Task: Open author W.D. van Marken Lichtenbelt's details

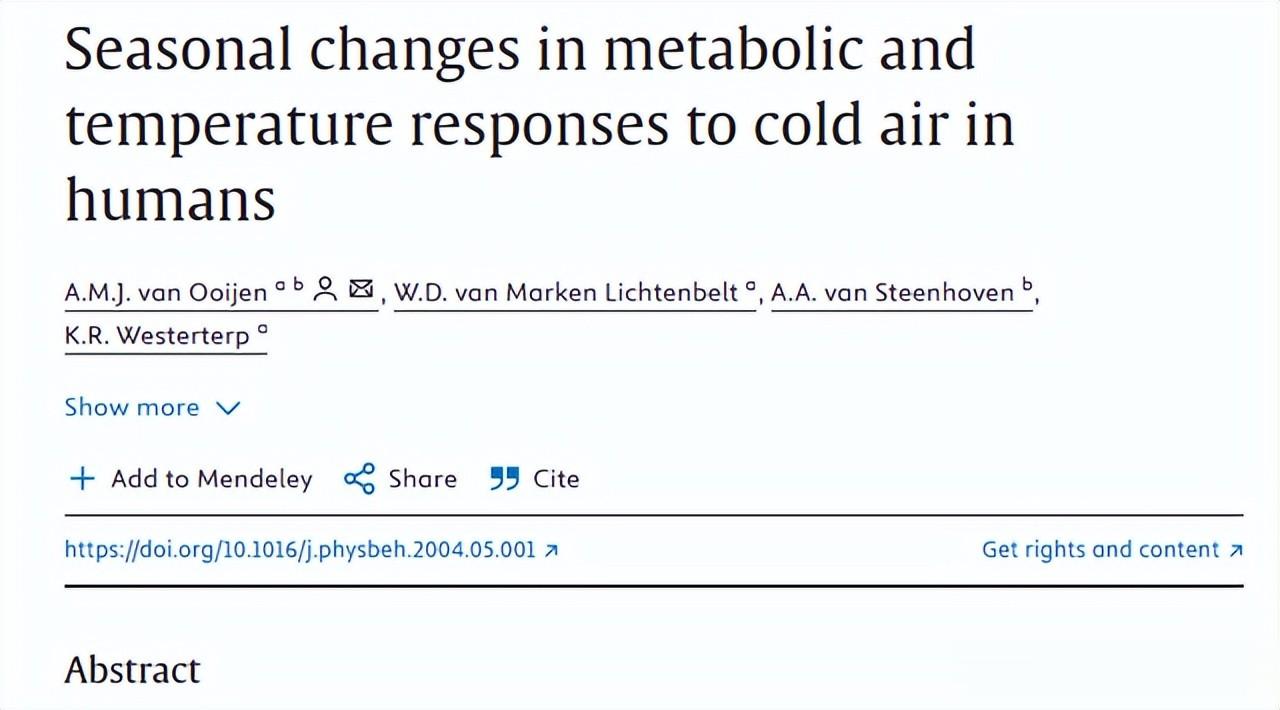Action: (x=566, y=293)
